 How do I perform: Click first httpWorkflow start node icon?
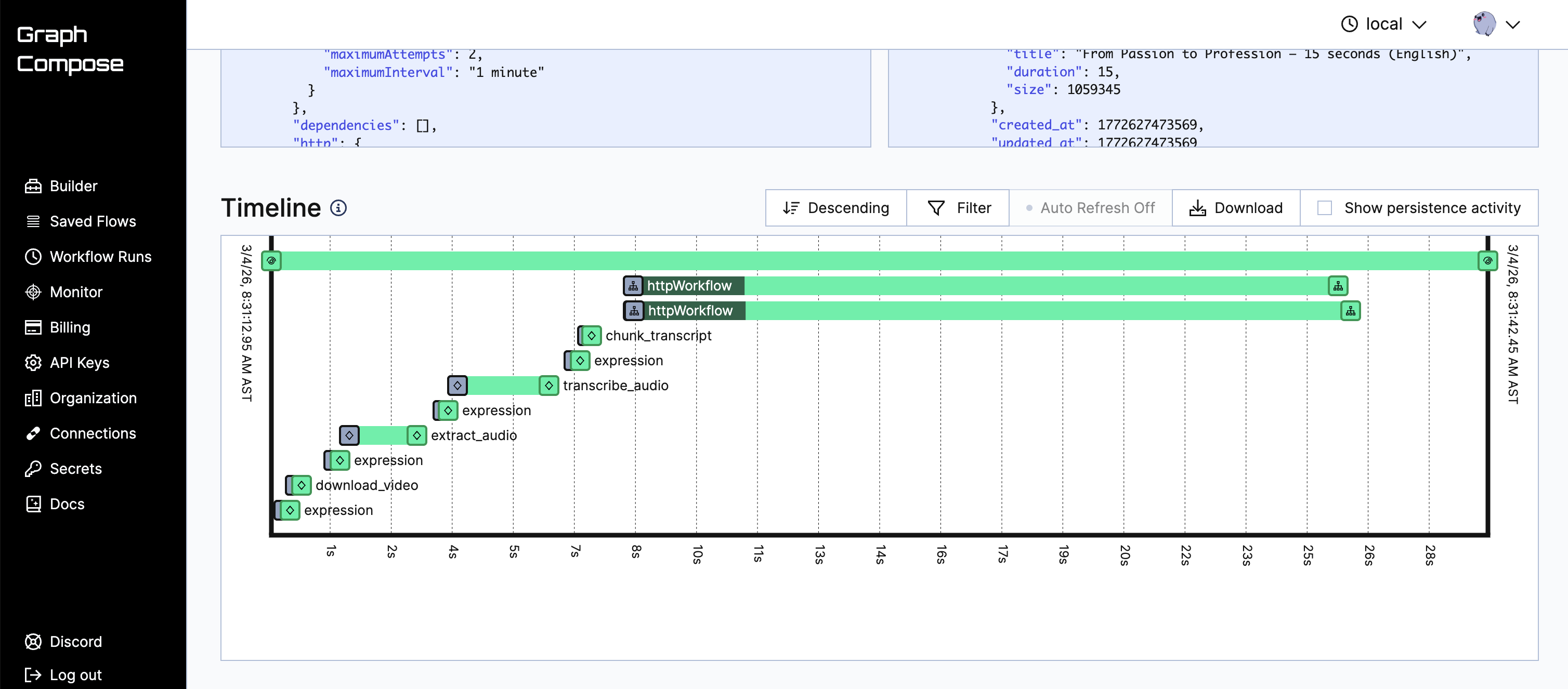[x=633, y=286]
